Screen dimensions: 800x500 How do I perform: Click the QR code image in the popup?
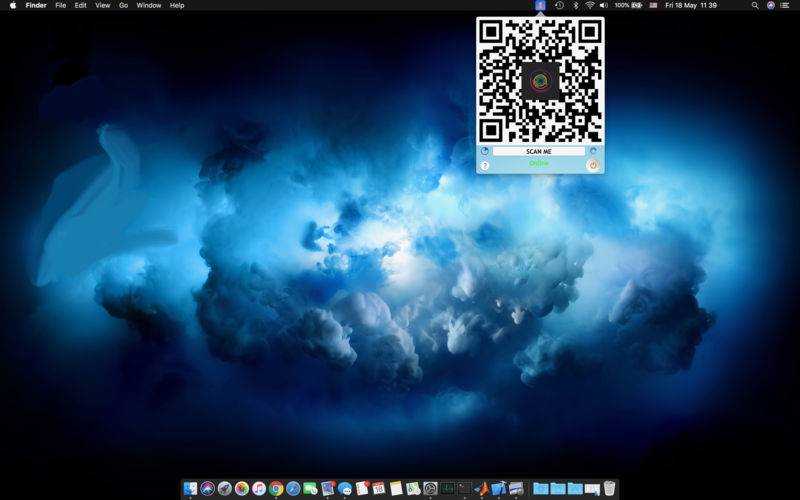pyautogui.click(x=540, y=81)
